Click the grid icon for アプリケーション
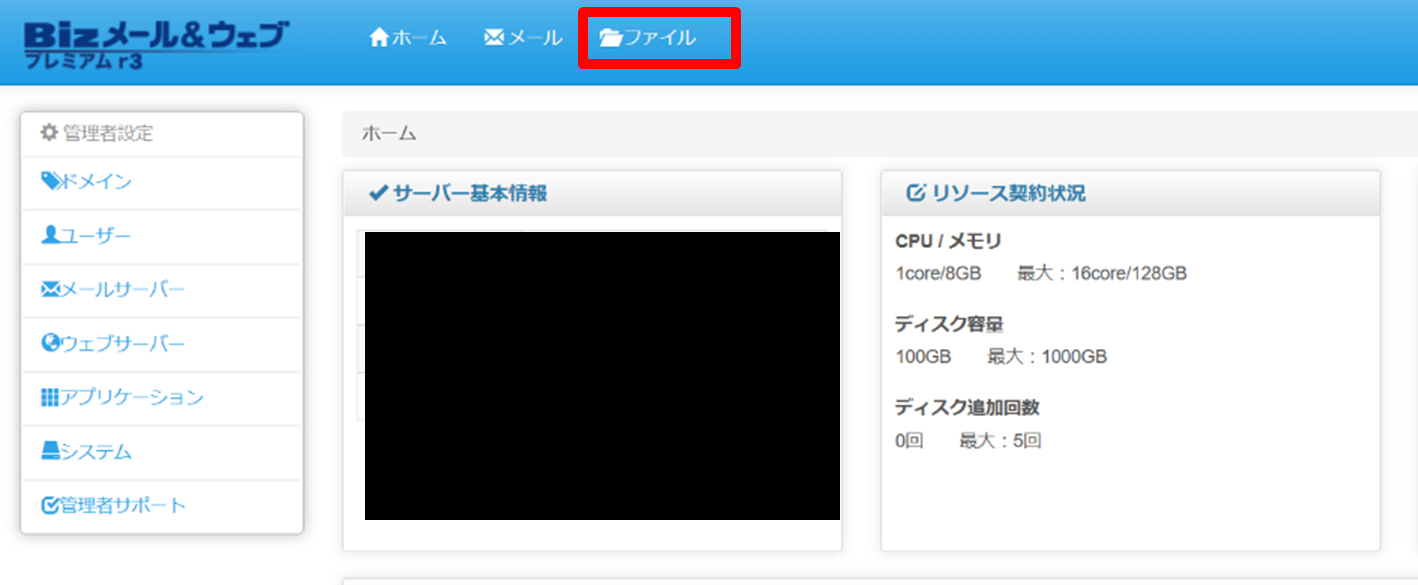1418x585 pixels. point(50,397)
